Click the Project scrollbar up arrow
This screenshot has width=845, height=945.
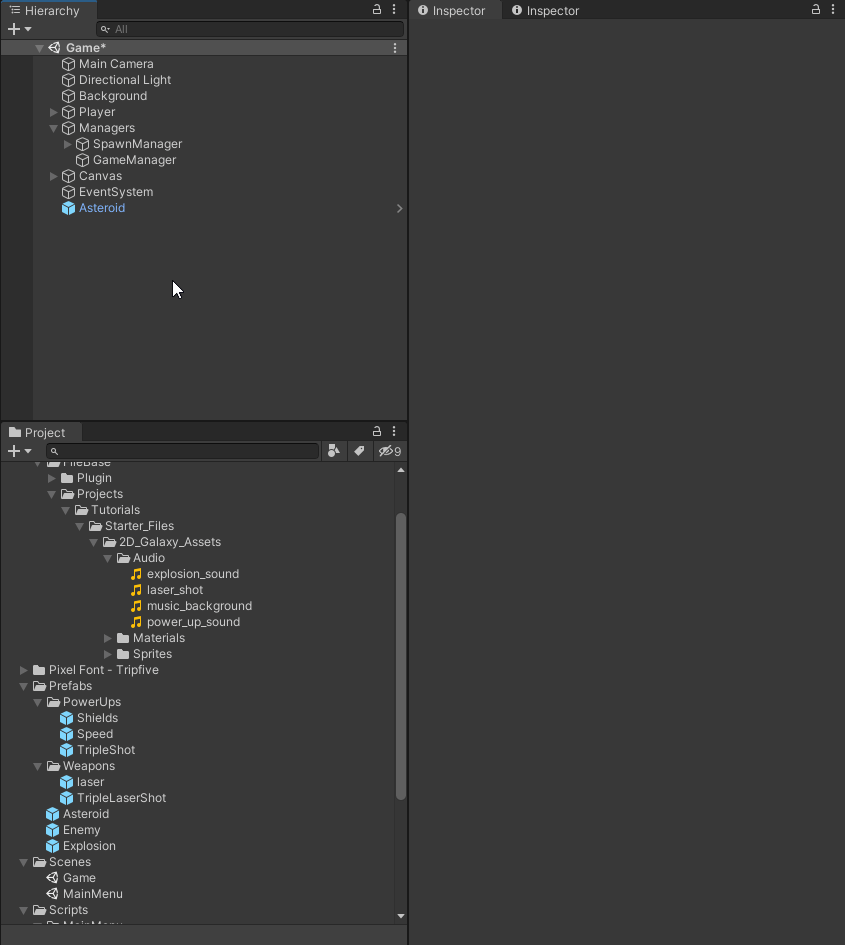coord(401,470)
